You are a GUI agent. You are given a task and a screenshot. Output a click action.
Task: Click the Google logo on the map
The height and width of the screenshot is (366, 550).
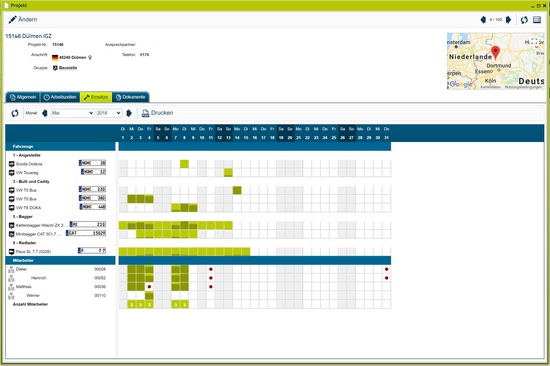click(461, 84)
